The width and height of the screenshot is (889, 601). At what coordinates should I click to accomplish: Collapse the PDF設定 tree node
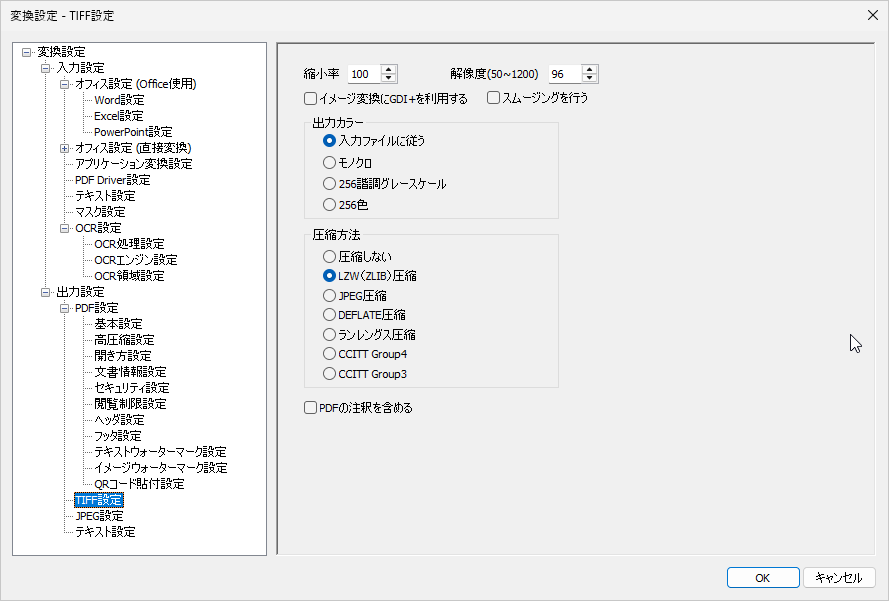click(65, 308)
